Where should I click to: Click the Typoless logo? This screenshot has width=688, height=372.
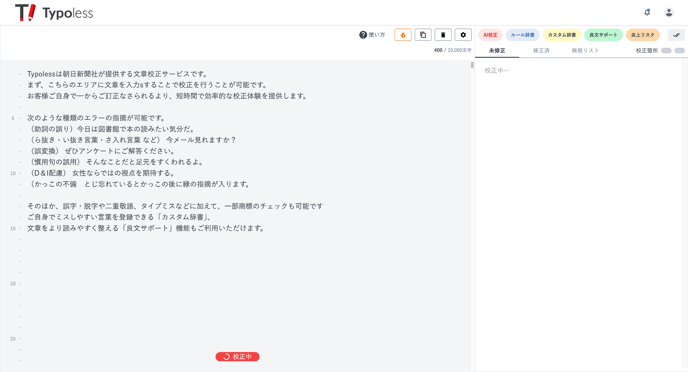[54, 12]
